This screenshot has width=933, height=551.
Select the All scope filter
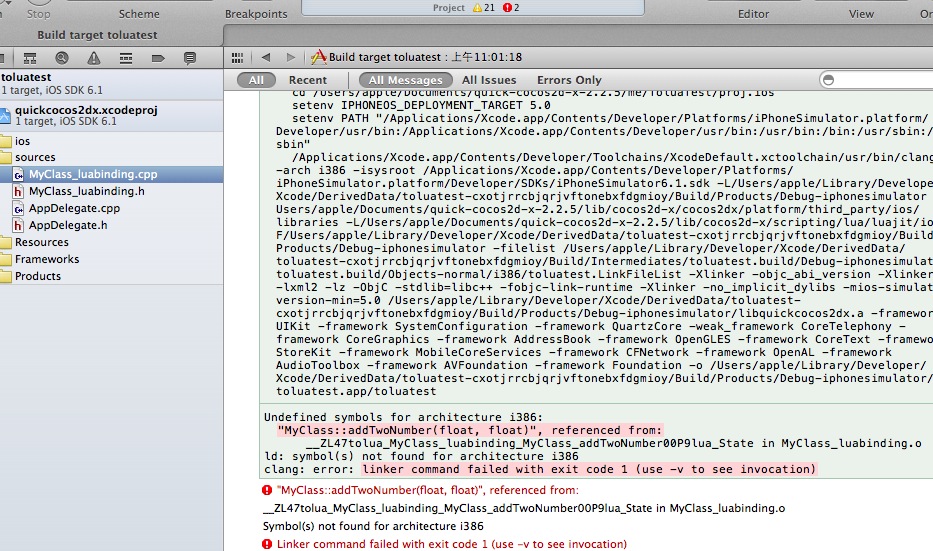tap(256, 80)
